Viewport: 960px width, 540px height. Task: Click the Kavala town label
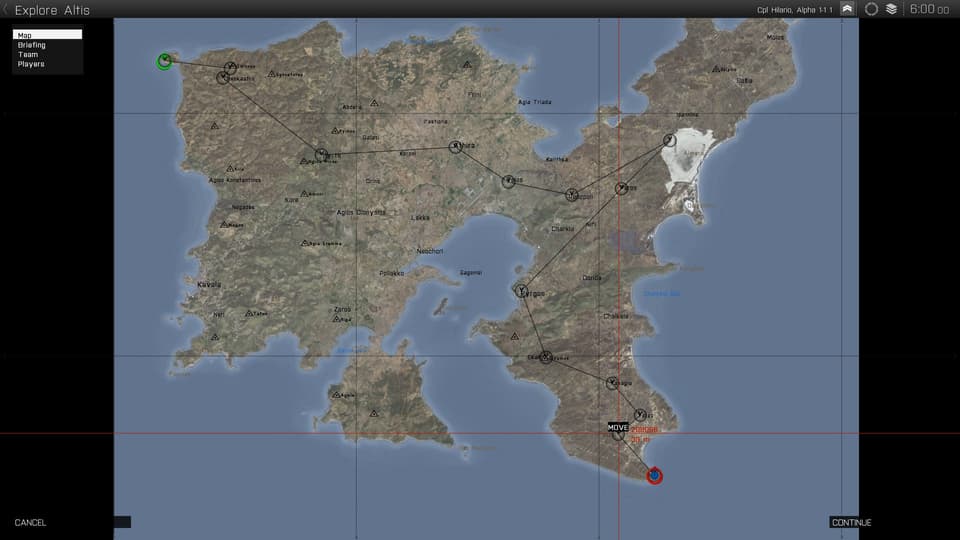[x=209, y=285]
